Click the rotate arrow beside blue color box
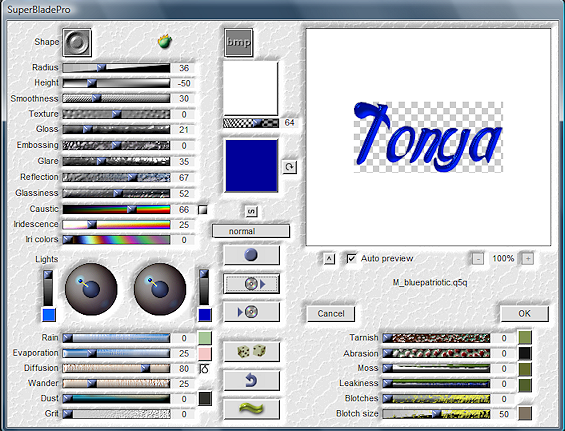The image size is (565, 431). pos(289,167)
